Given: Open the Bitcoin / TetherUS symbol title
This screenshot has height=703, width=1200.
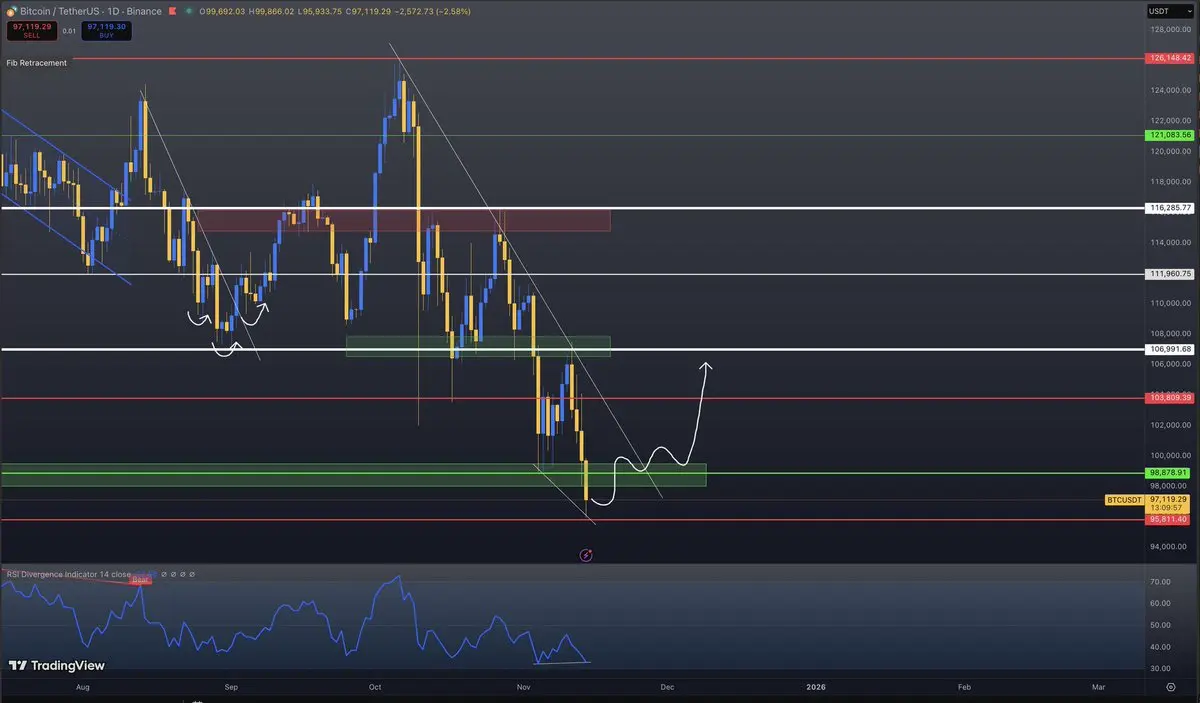Looking at the screenshot, I should point(90,11).
